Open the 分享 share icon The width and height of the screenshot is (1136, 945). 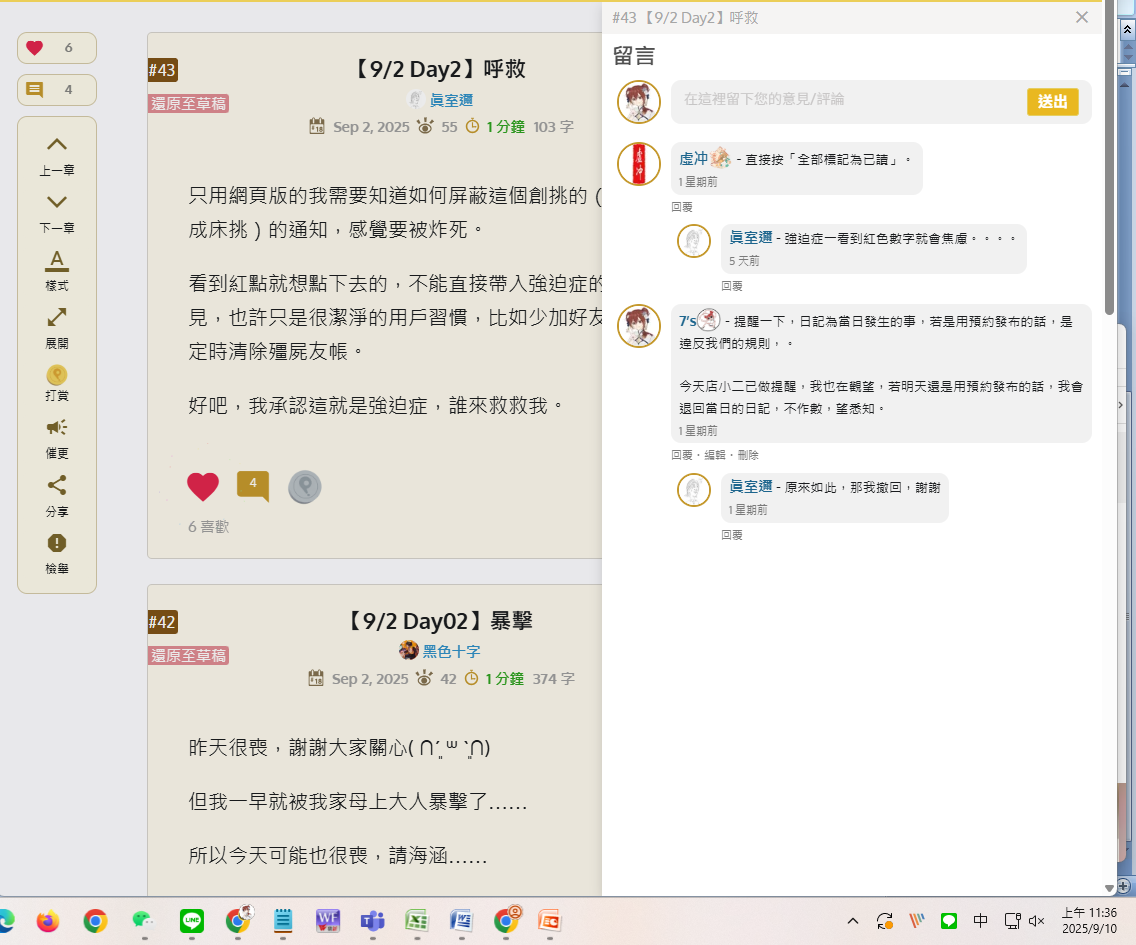coord(57,485)
